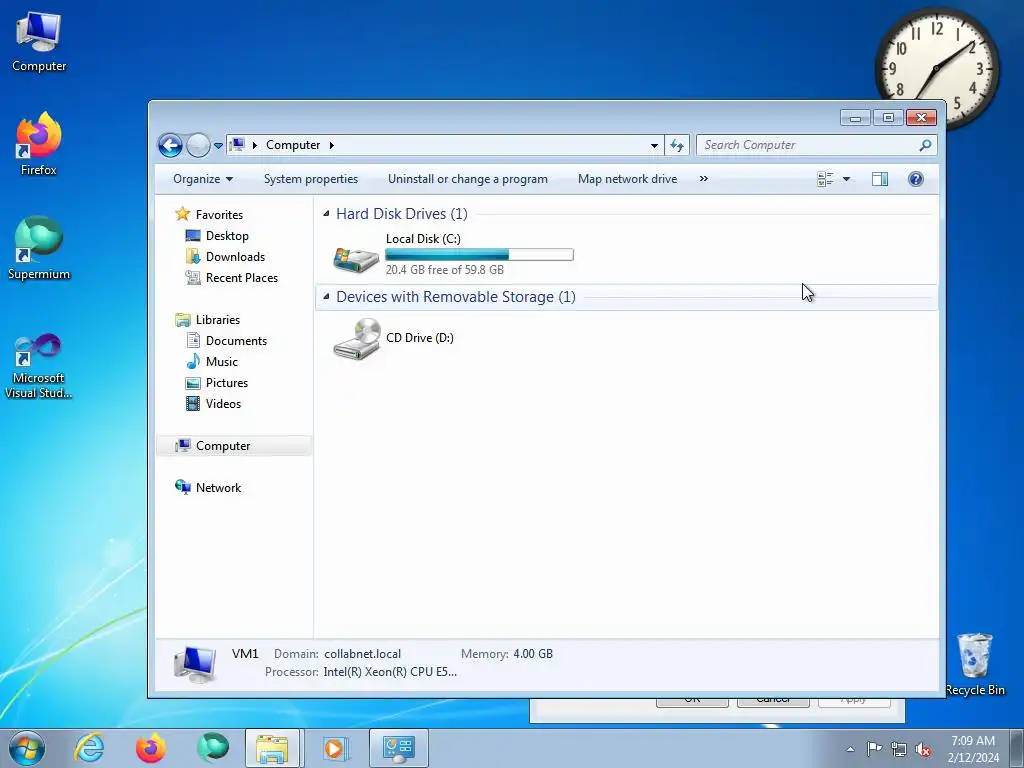Click the computer icon in address bar
This screenshot has height=768, width=1024.
238,144
